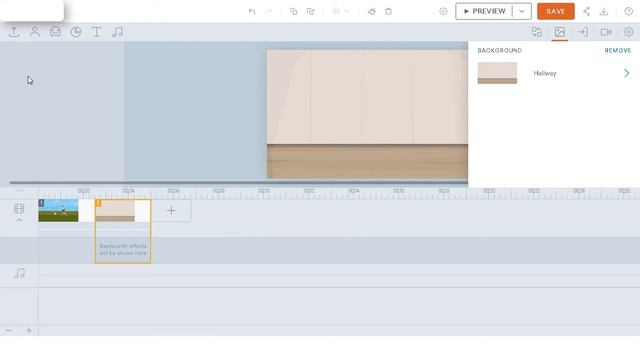The height and width of the screenshot is (360, 640).
Task: Click the Delete trash can icon
Action: 389,11
